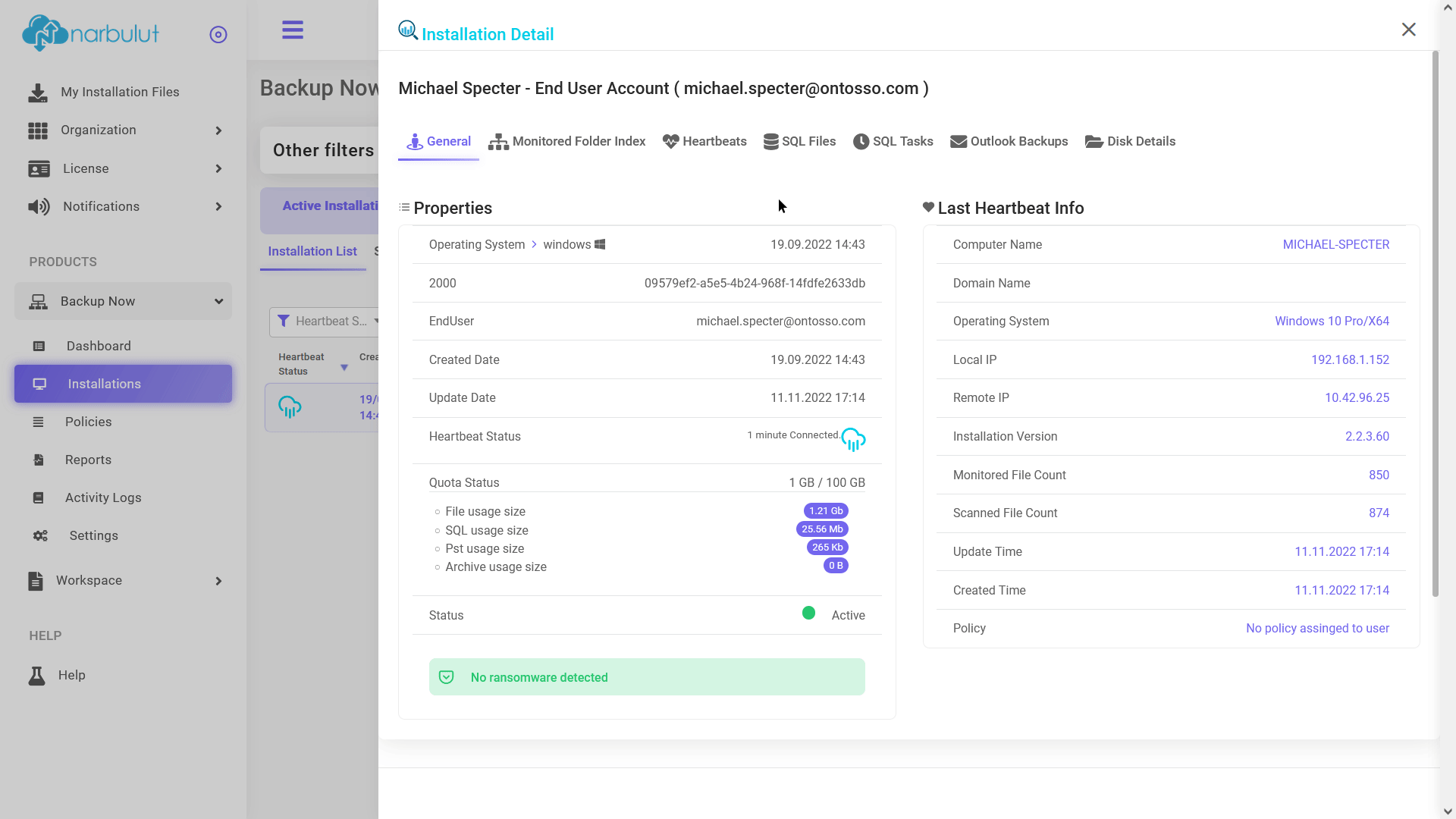
Task: Switch to the General tab
Action: click(438, 142)
